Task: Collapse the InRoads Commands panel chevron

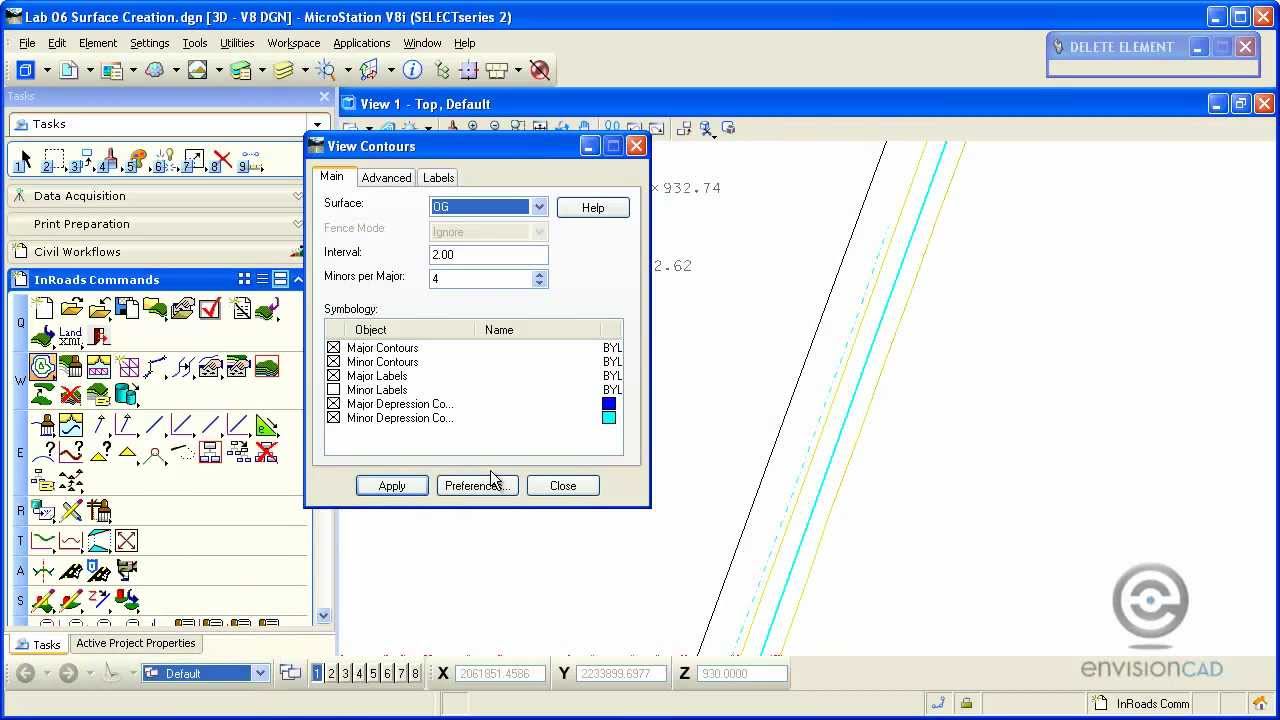Action: pos(298,279)
